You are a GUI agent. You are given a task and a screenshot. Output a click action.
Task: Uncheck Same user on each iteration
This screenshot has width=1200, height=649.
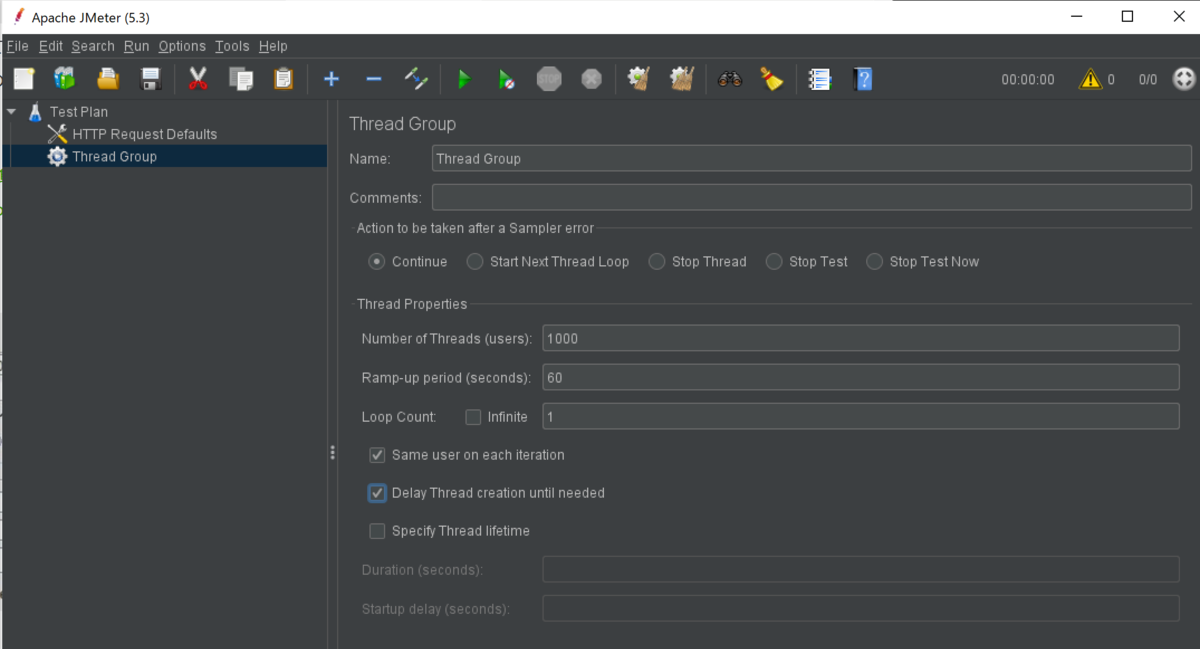pos(377,455)
